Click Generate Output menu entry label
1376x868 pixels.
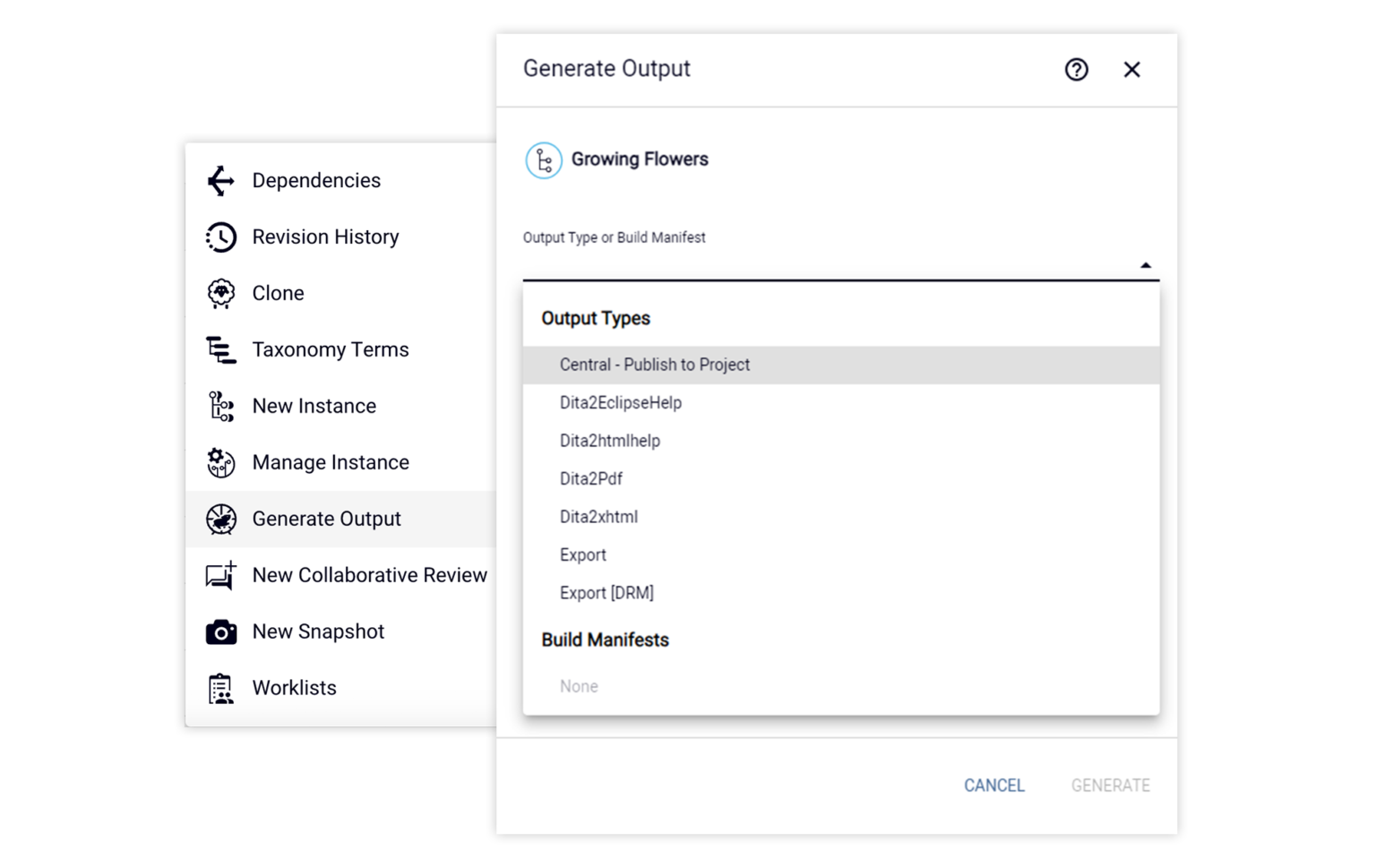(x=326, y=520)
